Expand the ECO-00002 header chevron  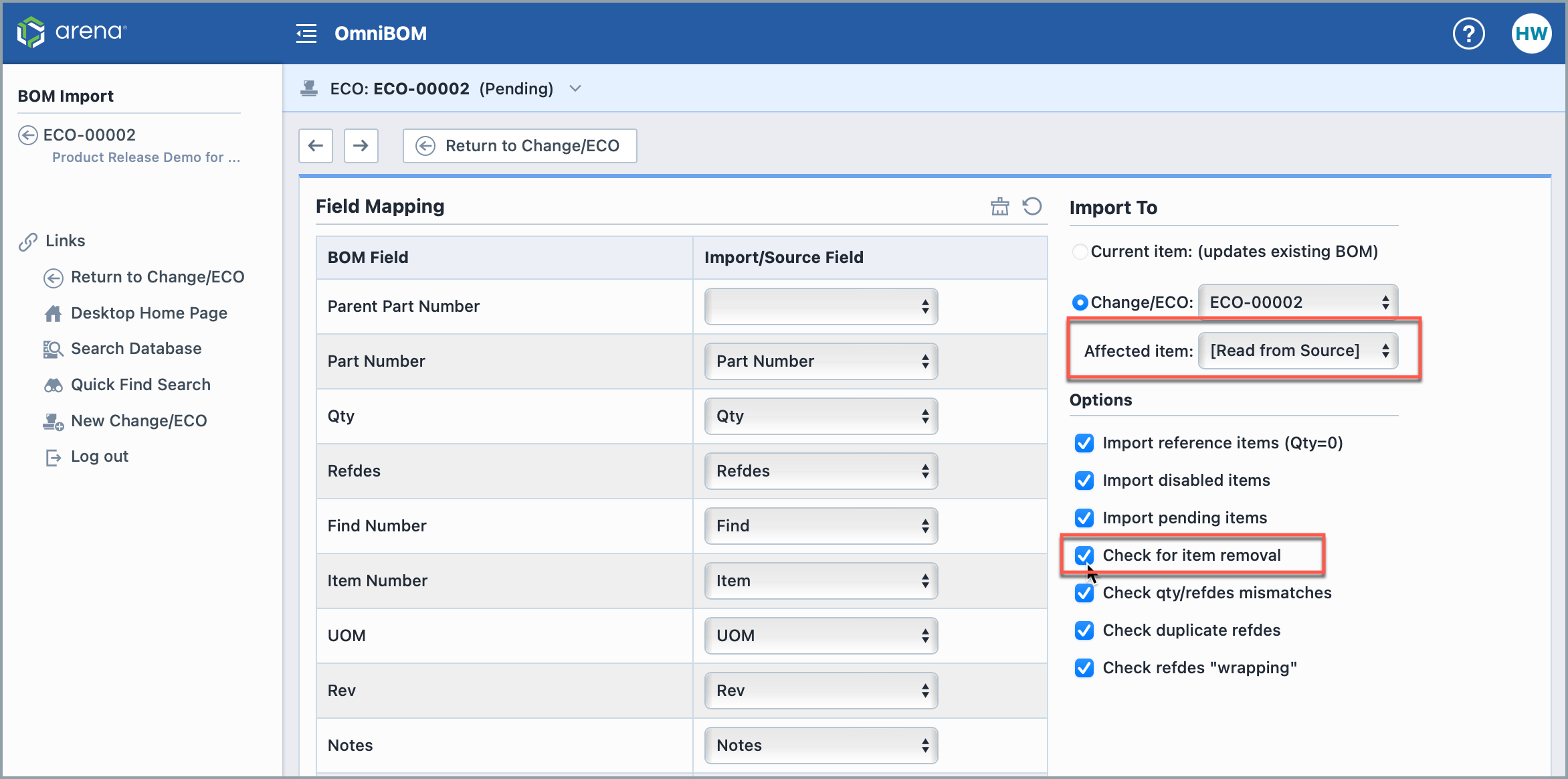575,88
